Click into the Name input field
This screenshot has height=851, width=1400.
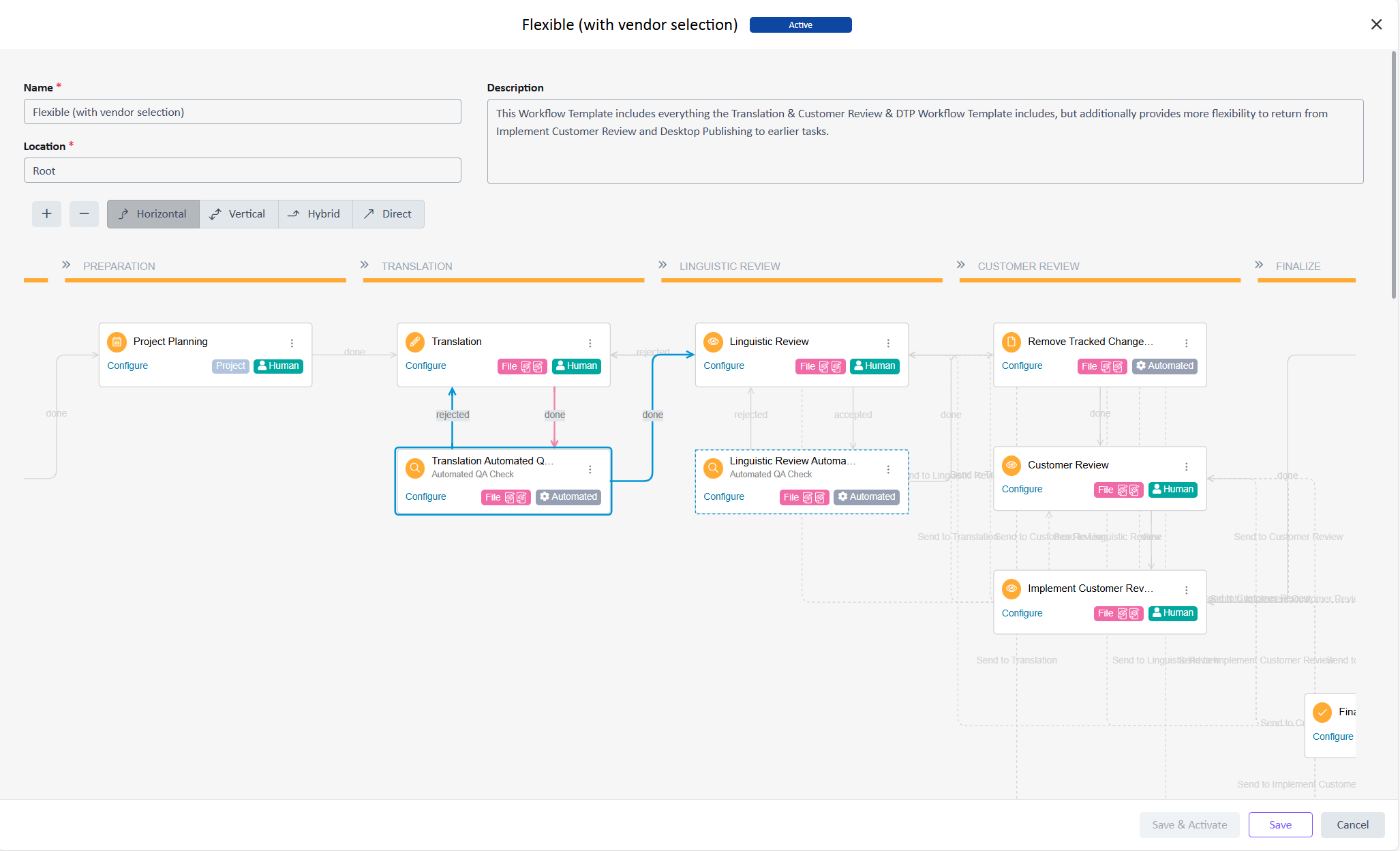pyautogui.click(x=242, y=112)
